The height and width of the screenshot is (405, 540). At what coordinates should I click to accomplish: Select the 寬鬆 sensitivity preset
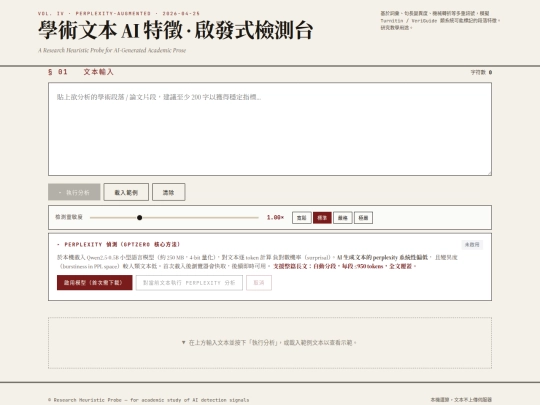click(x=302, y=218)
